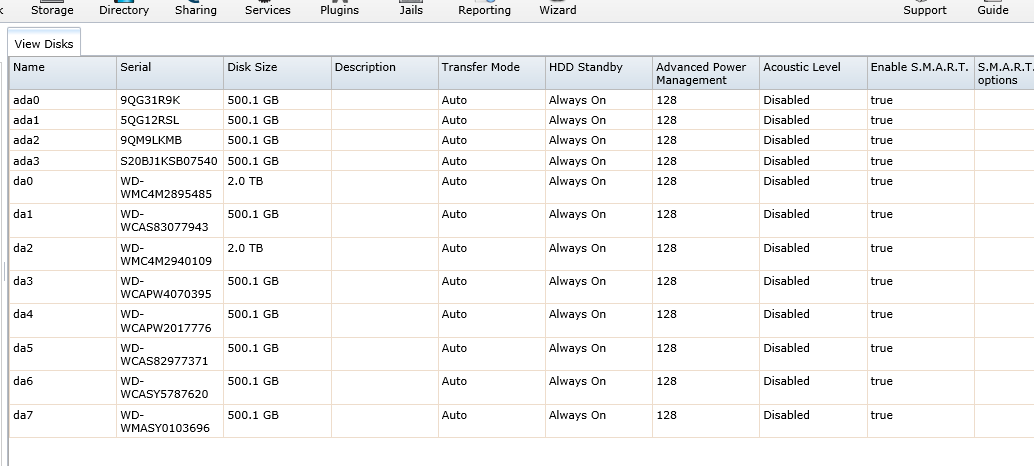
Task: Open the Reporting section
Action: point(484,10)
